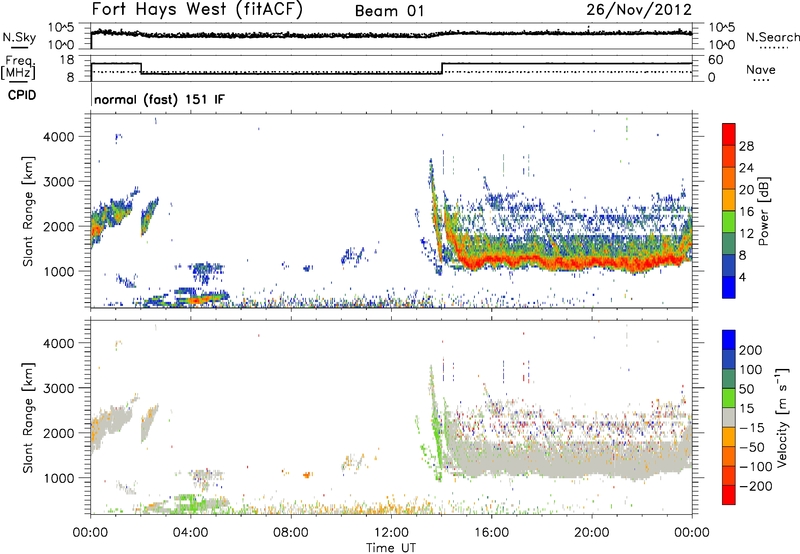Select the "Beam 01" header label
Screen dimensions: 800x554
389,11
